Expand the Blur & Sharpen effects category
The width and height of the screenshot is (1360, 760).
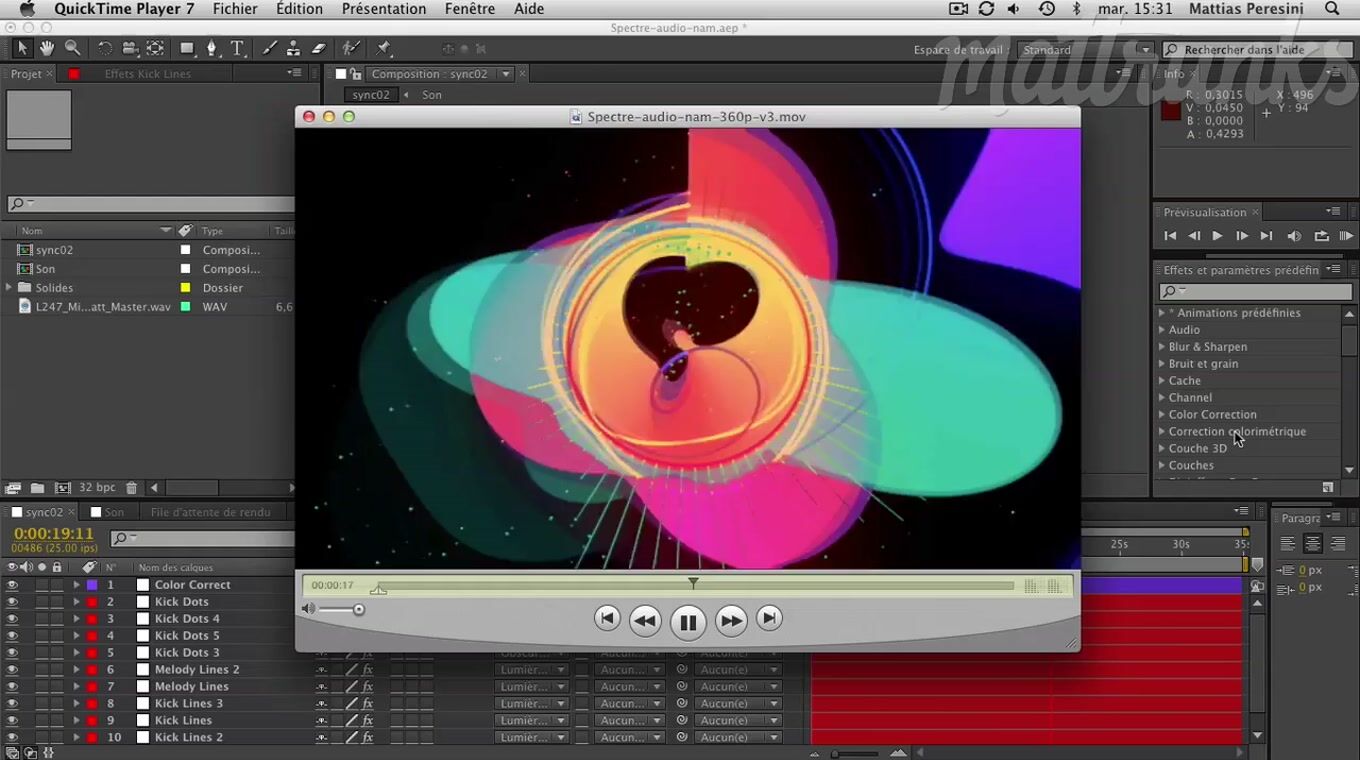[1162, 347]
